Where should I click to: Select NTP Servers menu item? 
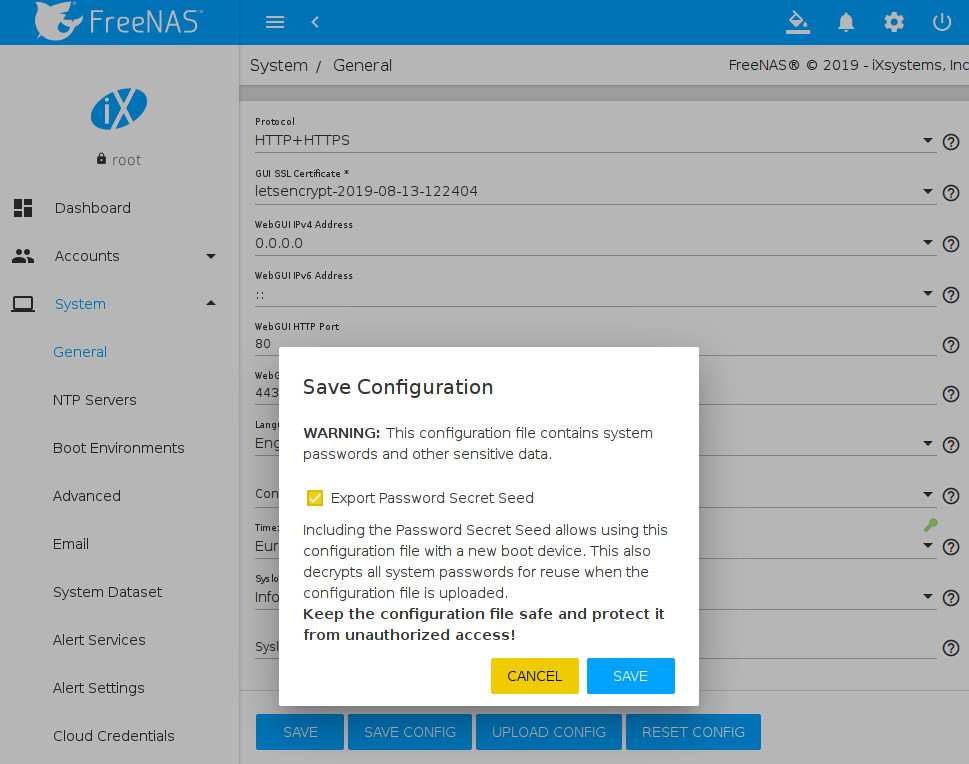(x=94, y=400)
